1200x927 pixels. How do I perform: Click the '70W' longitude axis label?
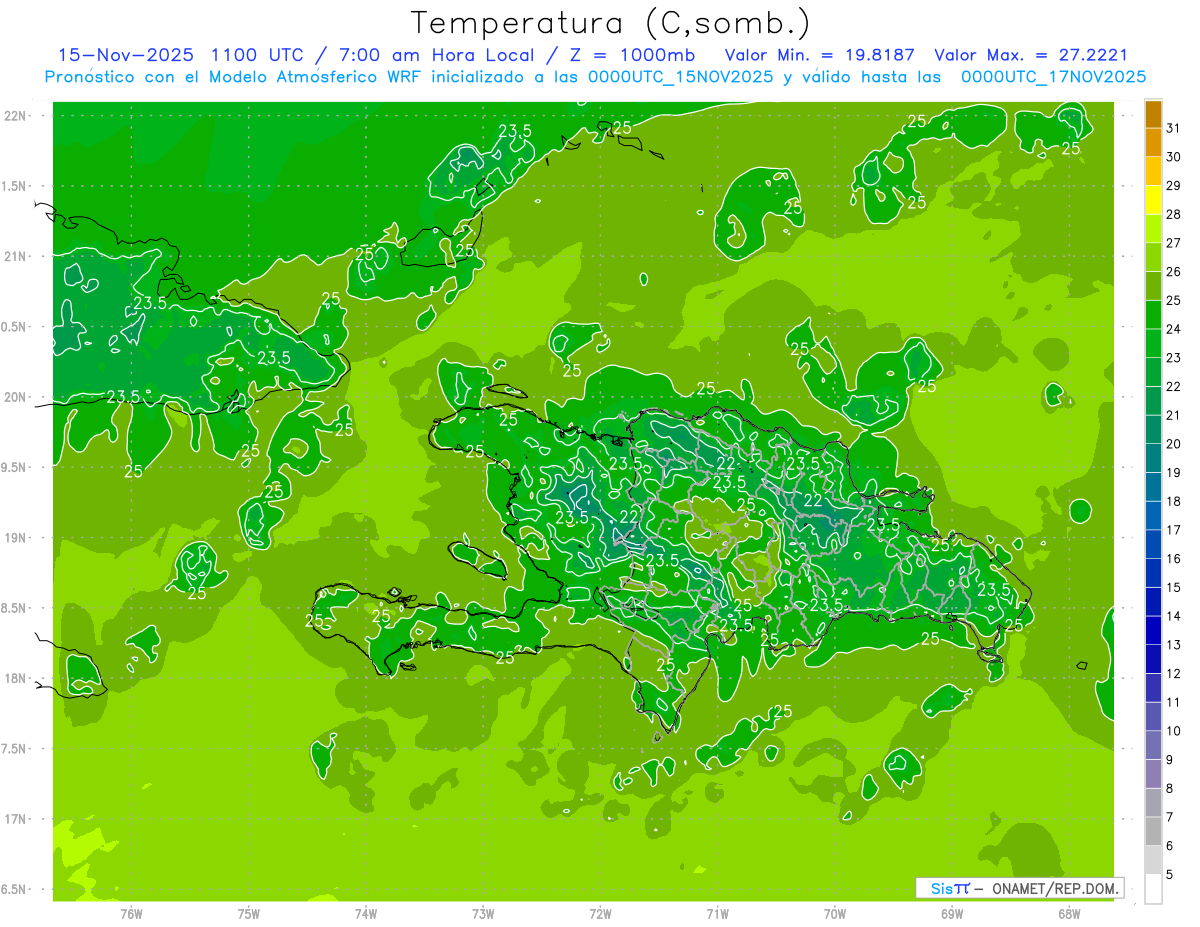(x=835, y=914)
